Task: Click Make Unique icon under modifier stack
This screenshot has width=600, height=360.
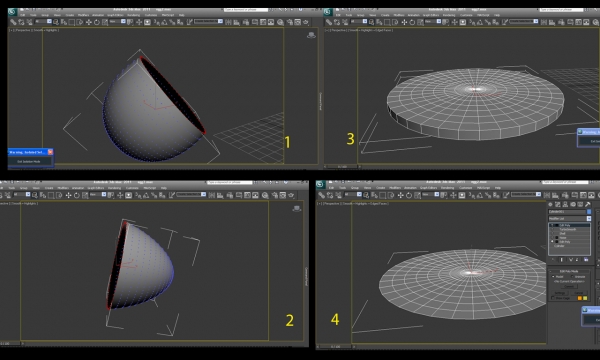Action: (571, 260)
